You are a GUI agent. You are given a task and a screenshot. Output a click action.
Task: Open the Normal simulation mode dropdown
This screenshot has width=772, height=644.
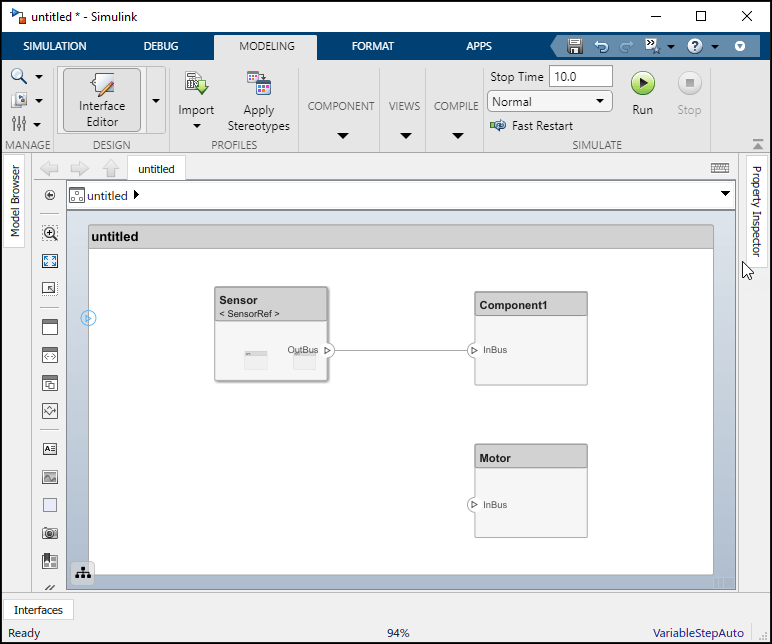[549, 101]
